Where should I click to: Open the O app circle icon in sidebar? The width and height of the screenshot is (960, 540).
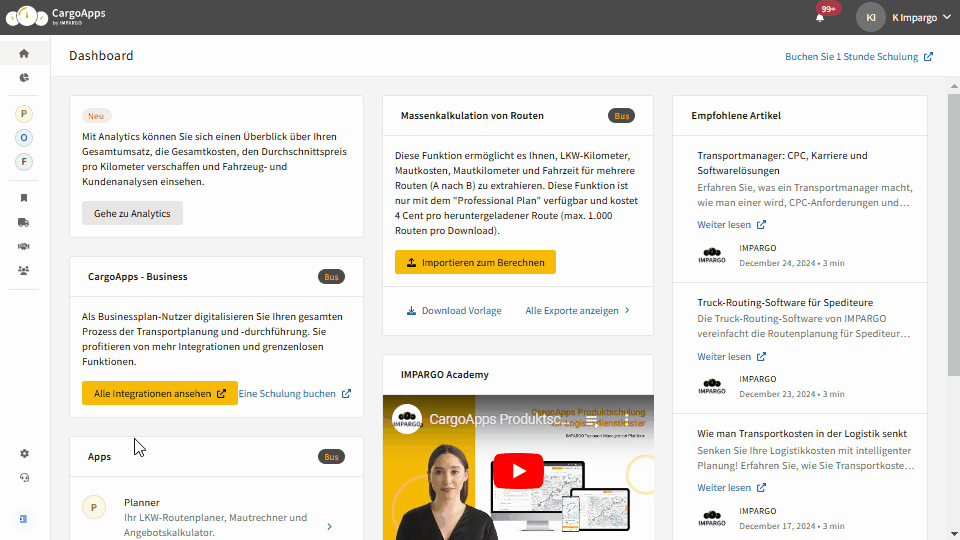(24, 138)
